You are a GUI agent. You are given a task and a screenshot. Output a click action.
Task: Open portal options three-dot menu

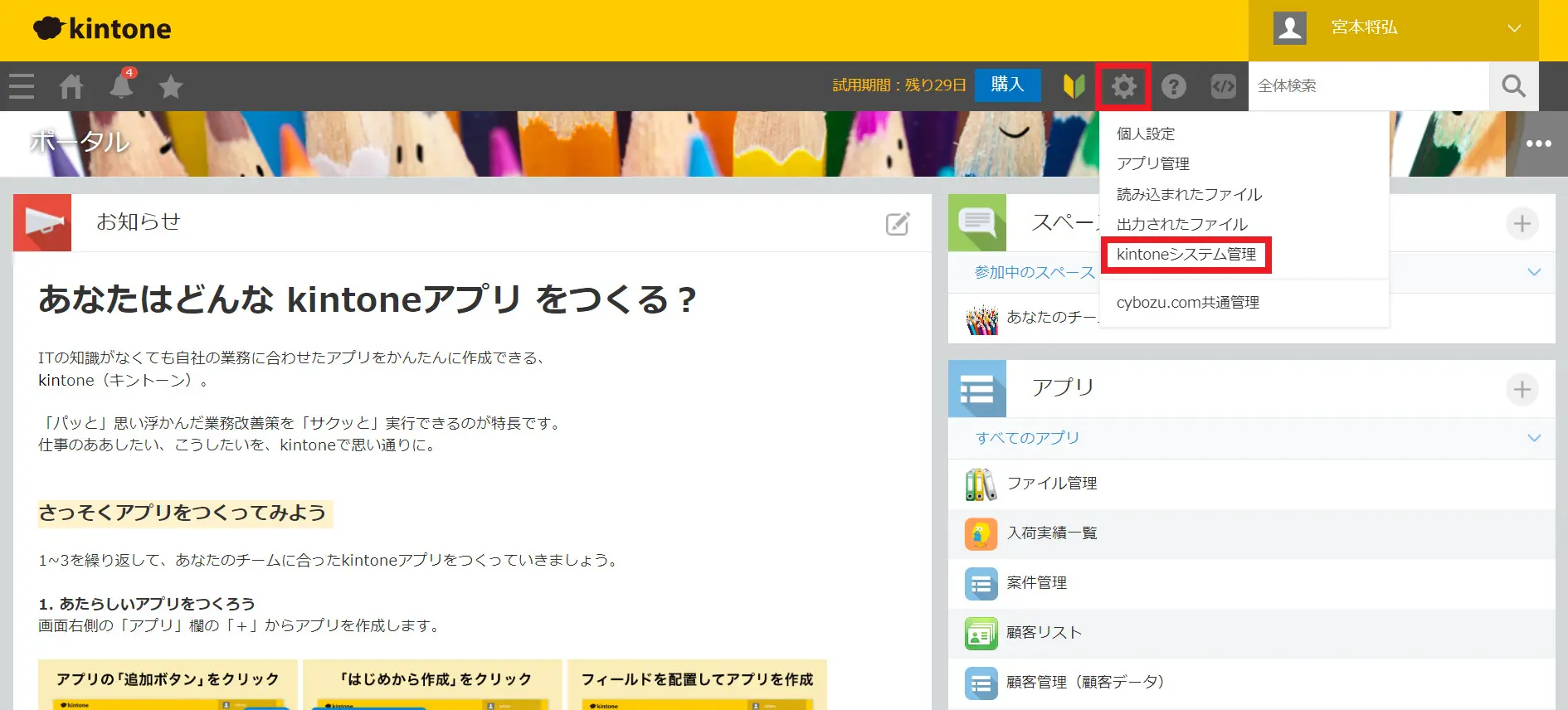(x=1538, y=143)
